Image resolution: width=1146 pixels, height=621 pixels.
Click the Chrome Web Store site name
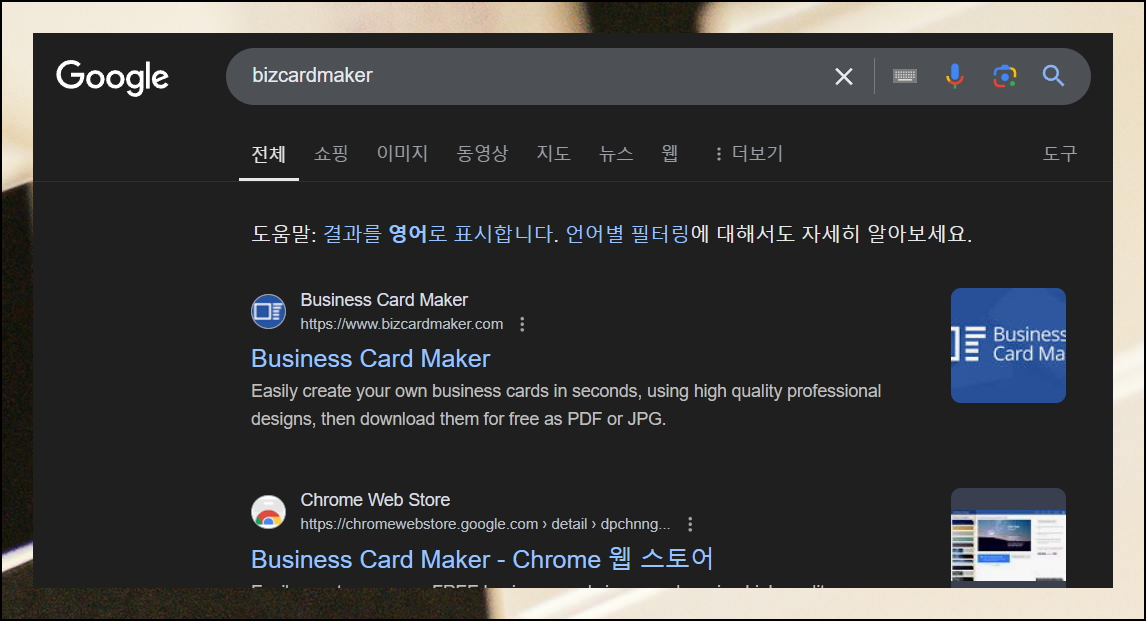[375, 500]
